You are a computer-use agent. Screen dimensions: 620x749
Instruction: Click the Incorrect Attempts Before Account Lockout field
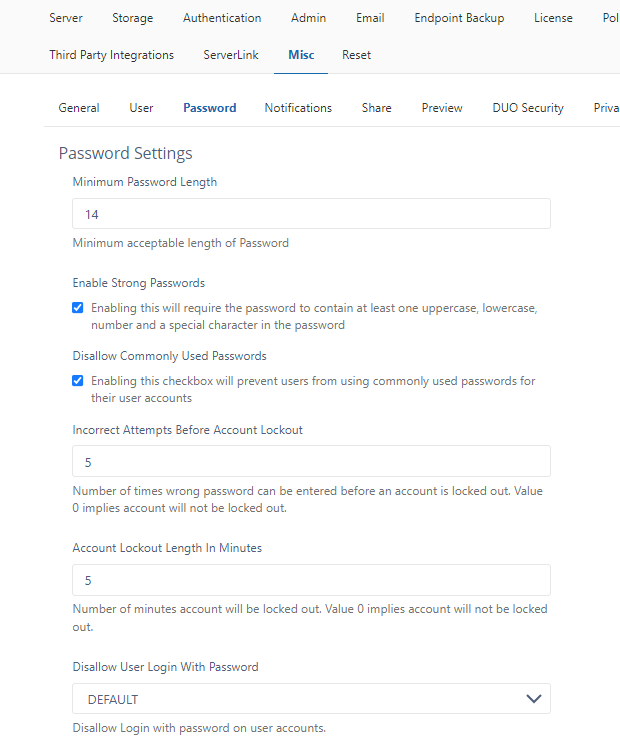[x=311, y=461]
